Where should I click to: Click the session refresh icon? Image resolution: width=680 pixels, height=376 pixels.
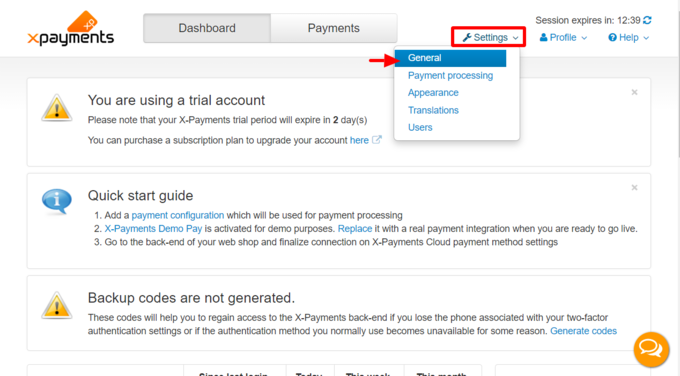pos(647,20)
